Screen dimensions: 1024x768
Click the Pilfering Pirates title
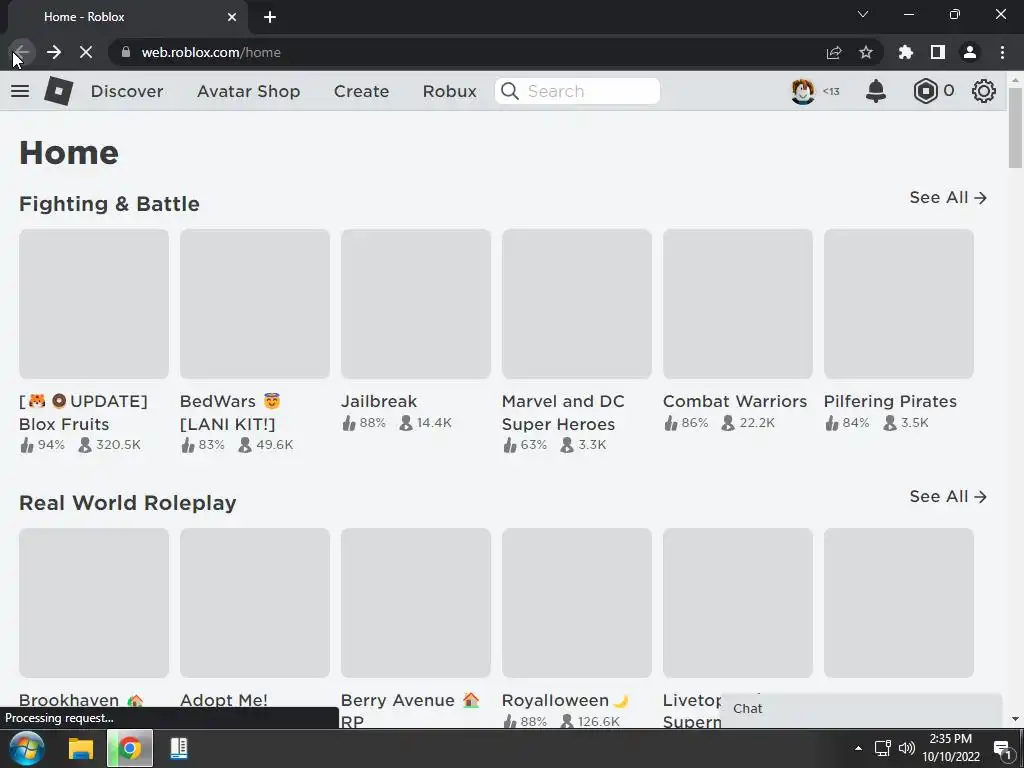point(890,401)
